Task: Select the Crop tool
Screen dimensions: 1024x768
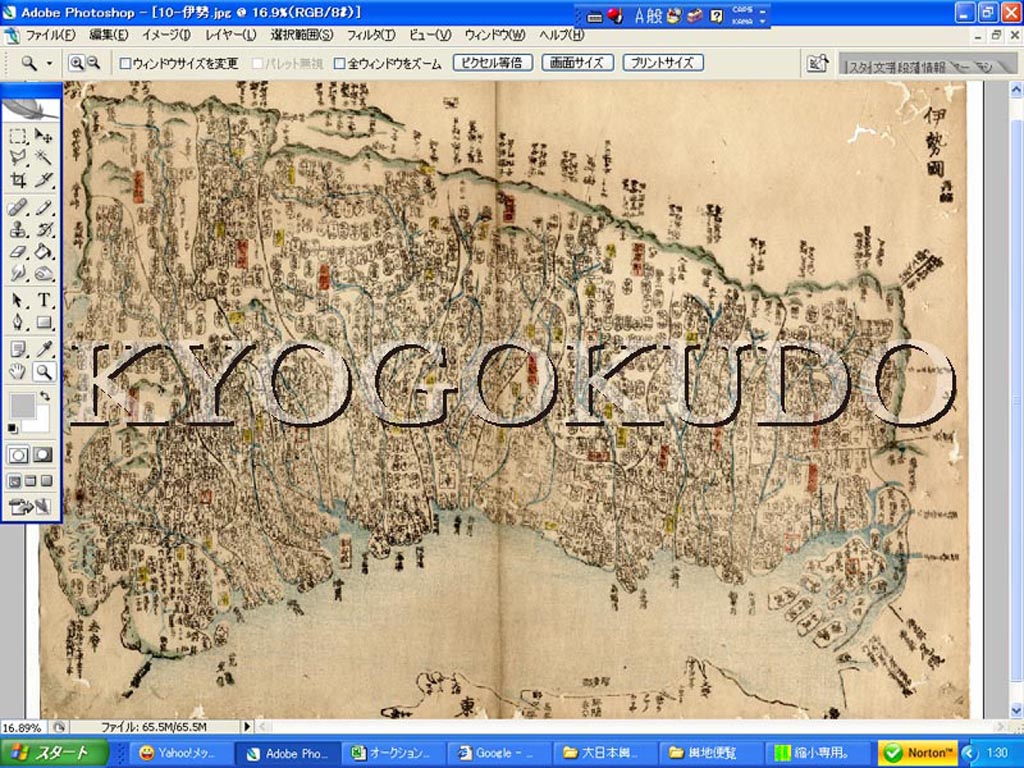Action: point(18,180)
